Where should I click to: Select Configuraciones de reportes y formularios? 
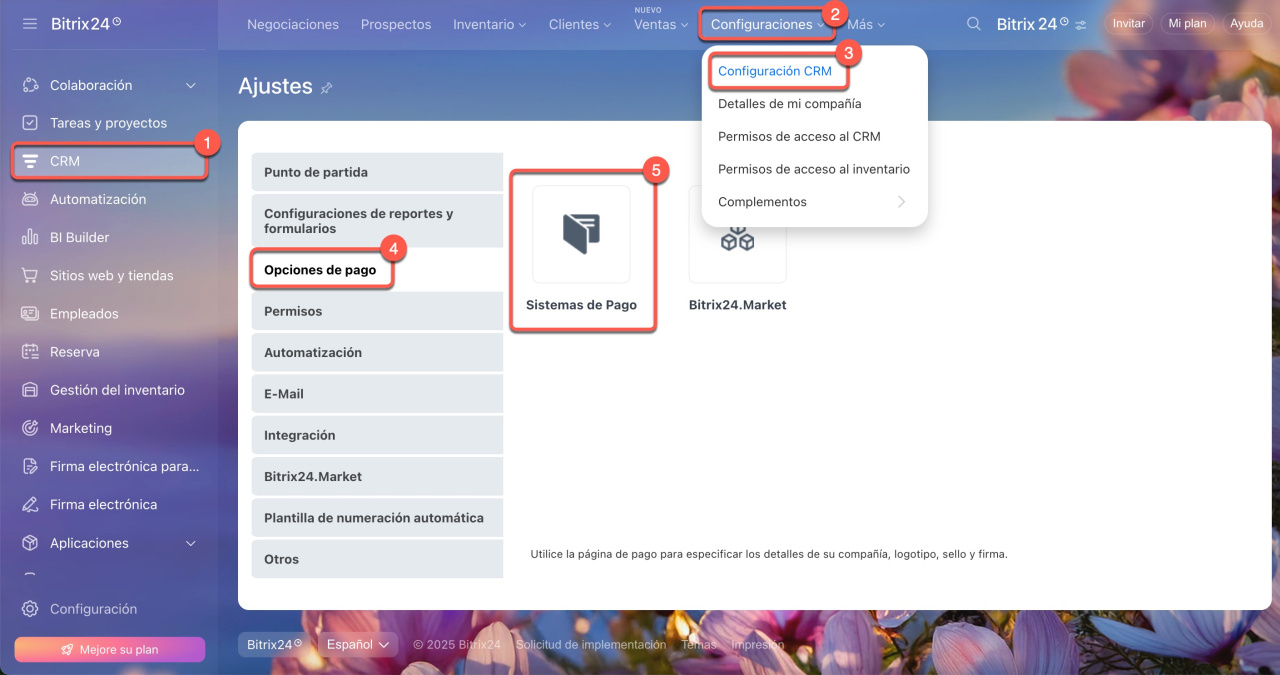pyautogui.click(x=377, y=221)
